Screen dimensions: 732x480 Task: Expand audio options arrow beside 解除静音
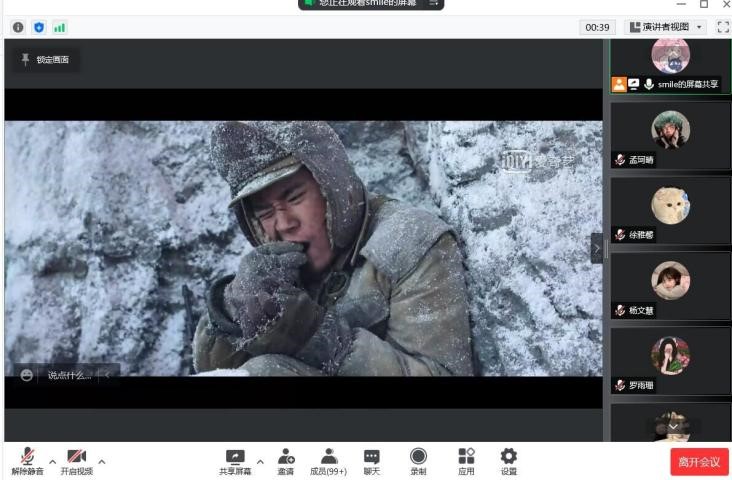(52, 461)
